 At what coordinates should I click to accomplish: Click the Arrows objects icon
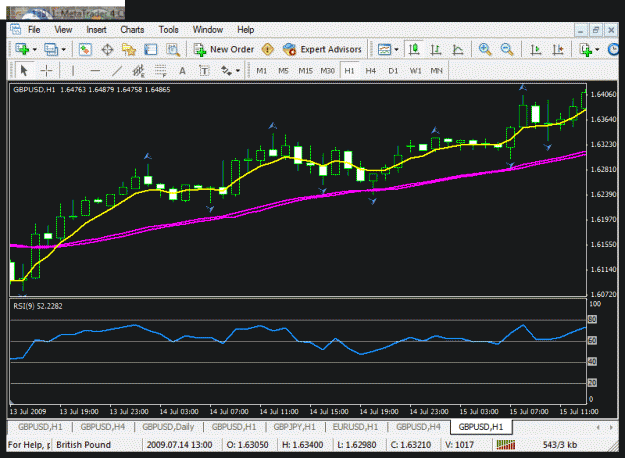click(226, 71)
